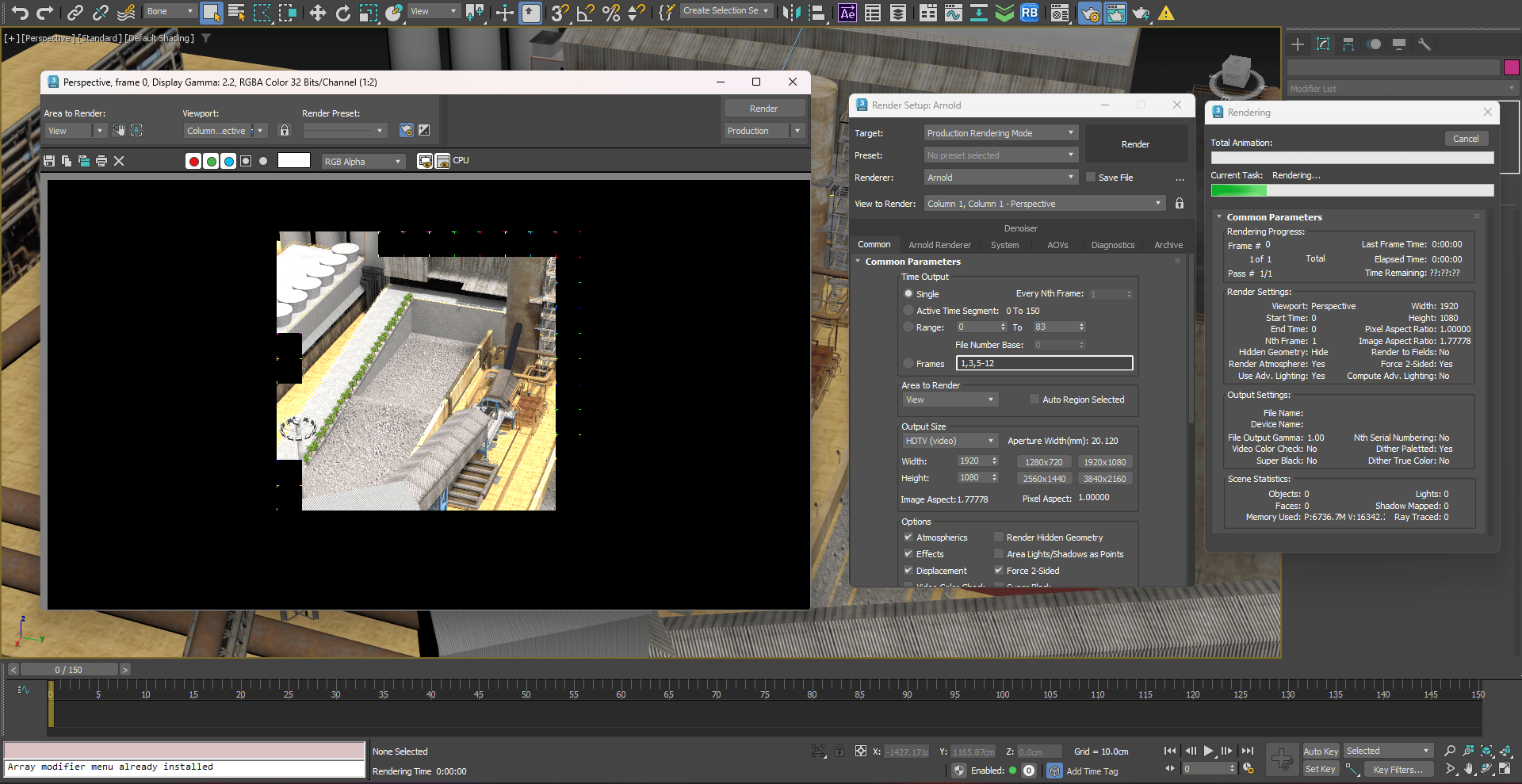
Task: Open the Diagnostics tab
Action: pyautogui.click(x=1112, y=244)
